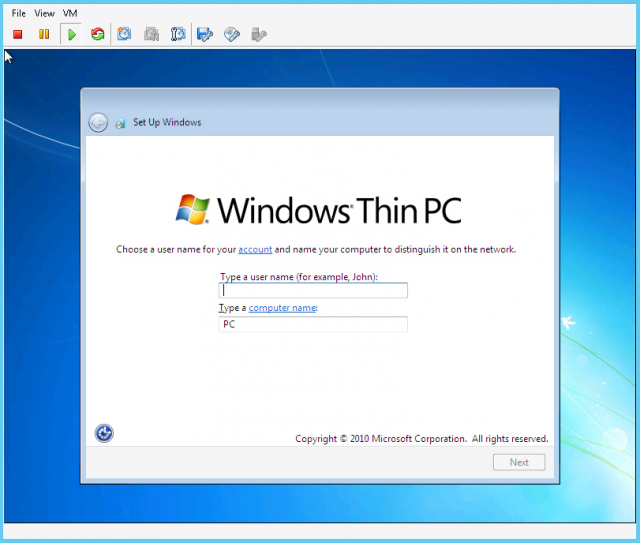The width and height of the screenshot is (640, 543).
Task: Follow the "computer name" hyperlink
Action: pyautogui.click(x=282, y=308)
